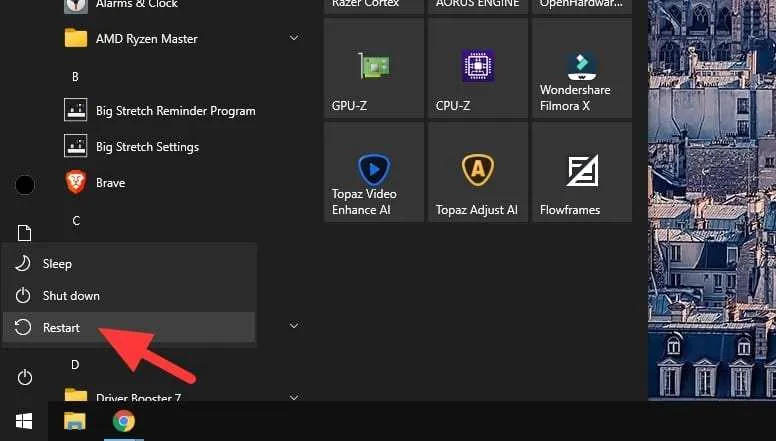The image size is (776, 441).
Task: Jump to letter B section header
Action: tap(75, 77)
